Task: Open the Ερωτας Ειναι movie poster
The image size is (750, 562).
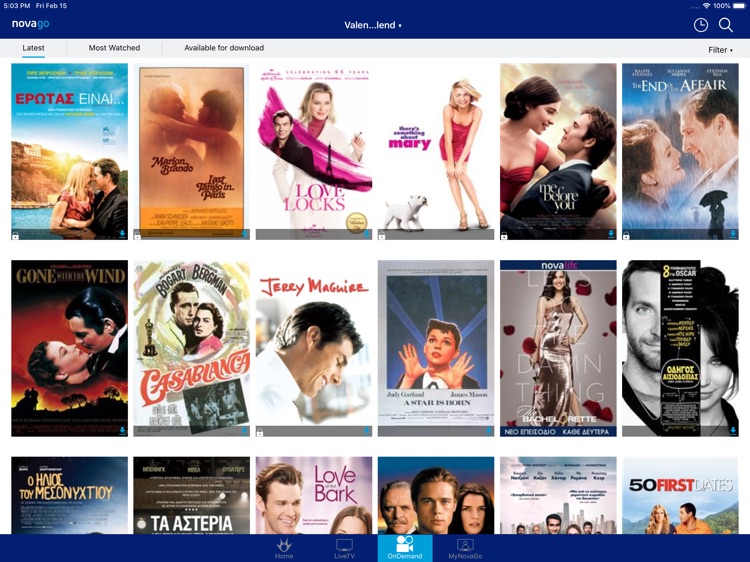Action: [69, 151]
